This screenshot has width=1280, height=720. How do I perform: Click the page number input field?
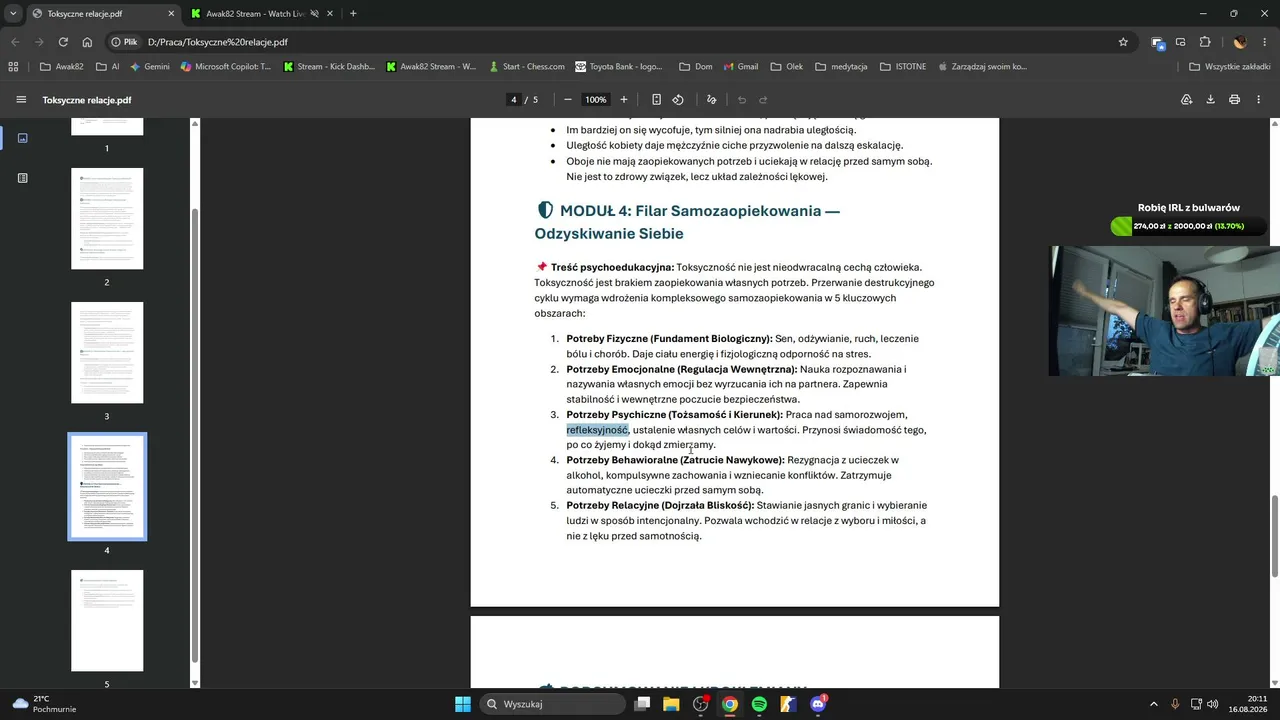(x=513, y=100)
